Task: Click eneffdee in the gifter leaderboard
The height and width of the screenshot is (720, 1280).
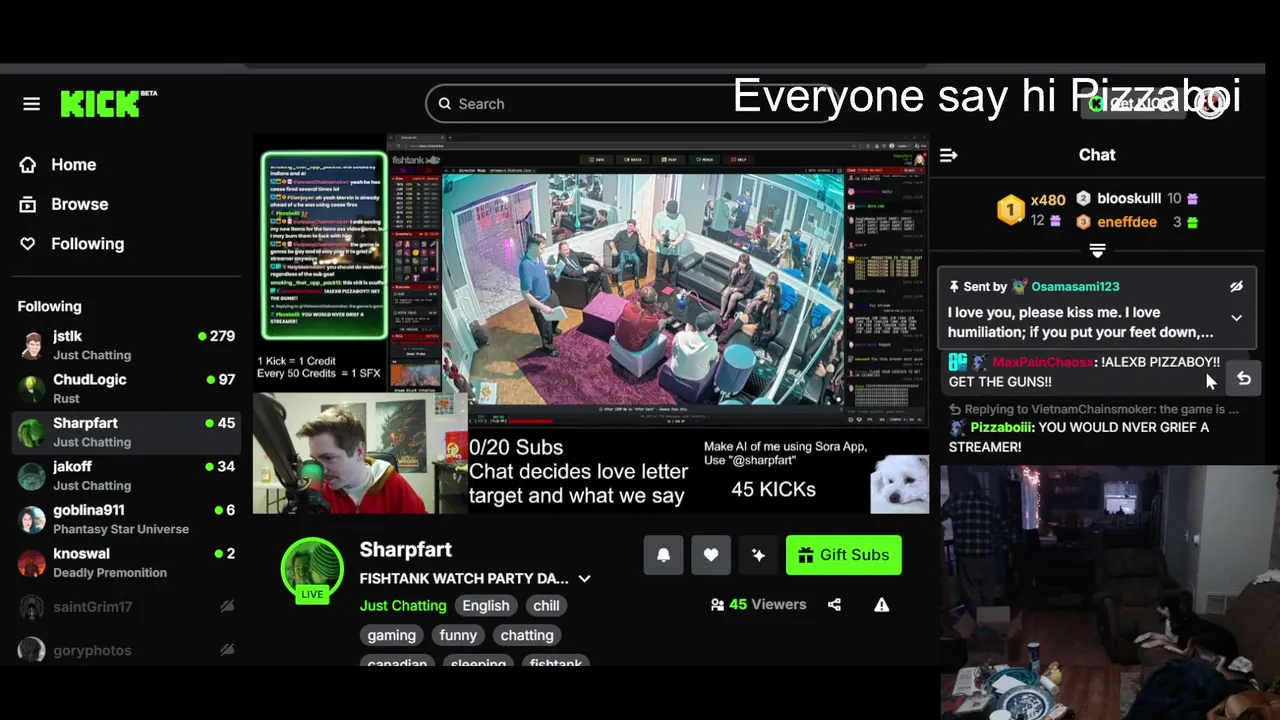Action: click(x=1127, y=222)
